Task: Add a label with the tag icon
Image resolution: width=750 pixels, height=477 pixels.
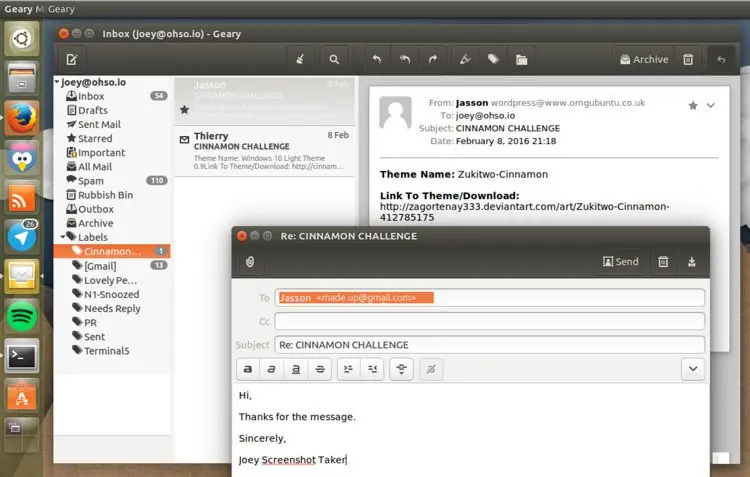Action: pyautogui.click(x=493, y=59)
